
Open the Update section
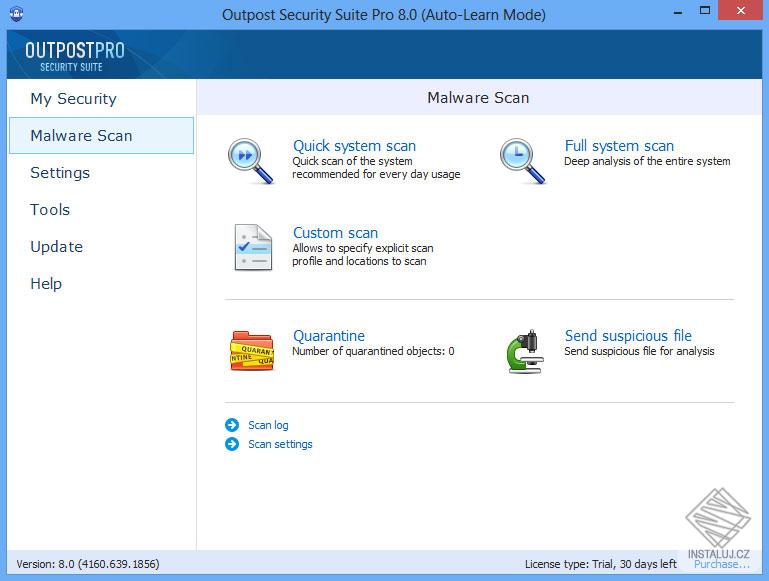[56, 247]
